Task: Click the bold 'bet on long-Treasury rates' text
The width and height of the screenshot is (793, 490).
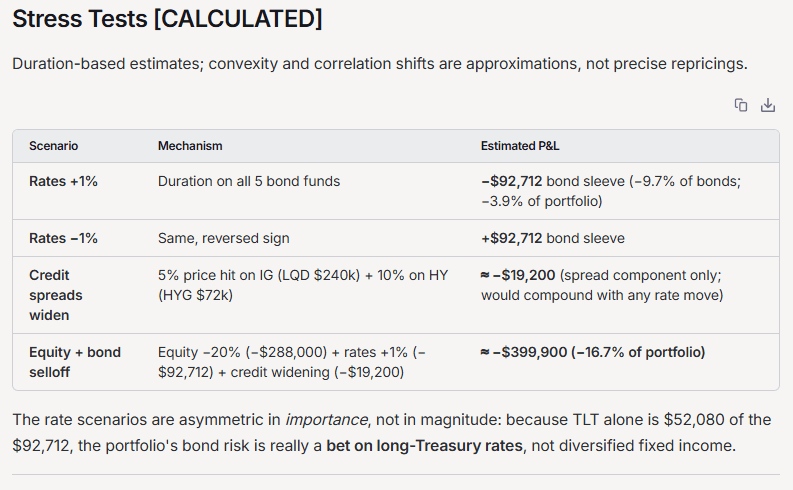Action: [x=424, y=446]
